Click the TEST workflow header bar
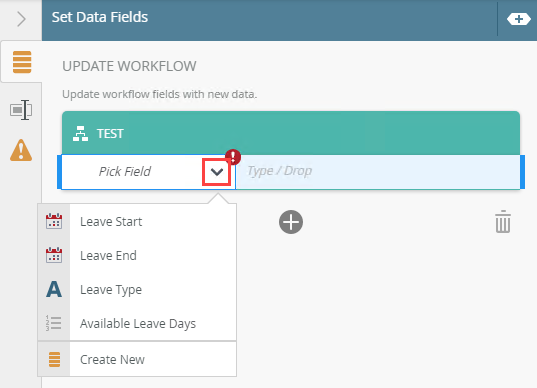This screenshot has height=388, width=537. pos(291,133)
